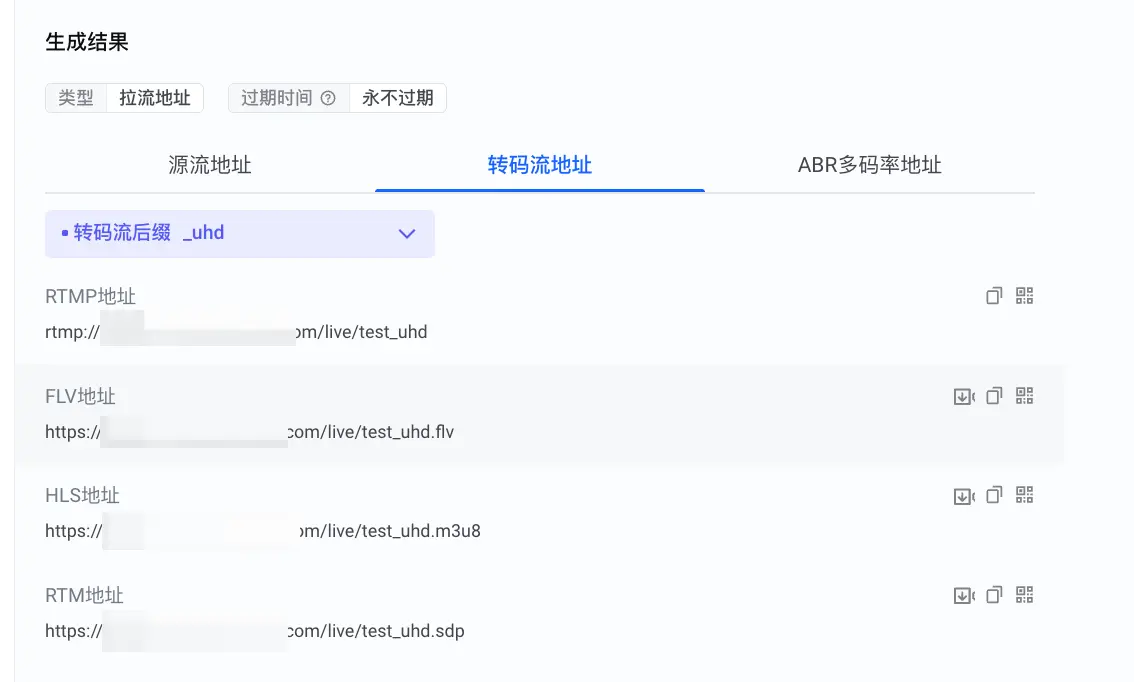The image size is (1134, 682).
Task: Click the expiration time help icon
Action: pos(328,98)
